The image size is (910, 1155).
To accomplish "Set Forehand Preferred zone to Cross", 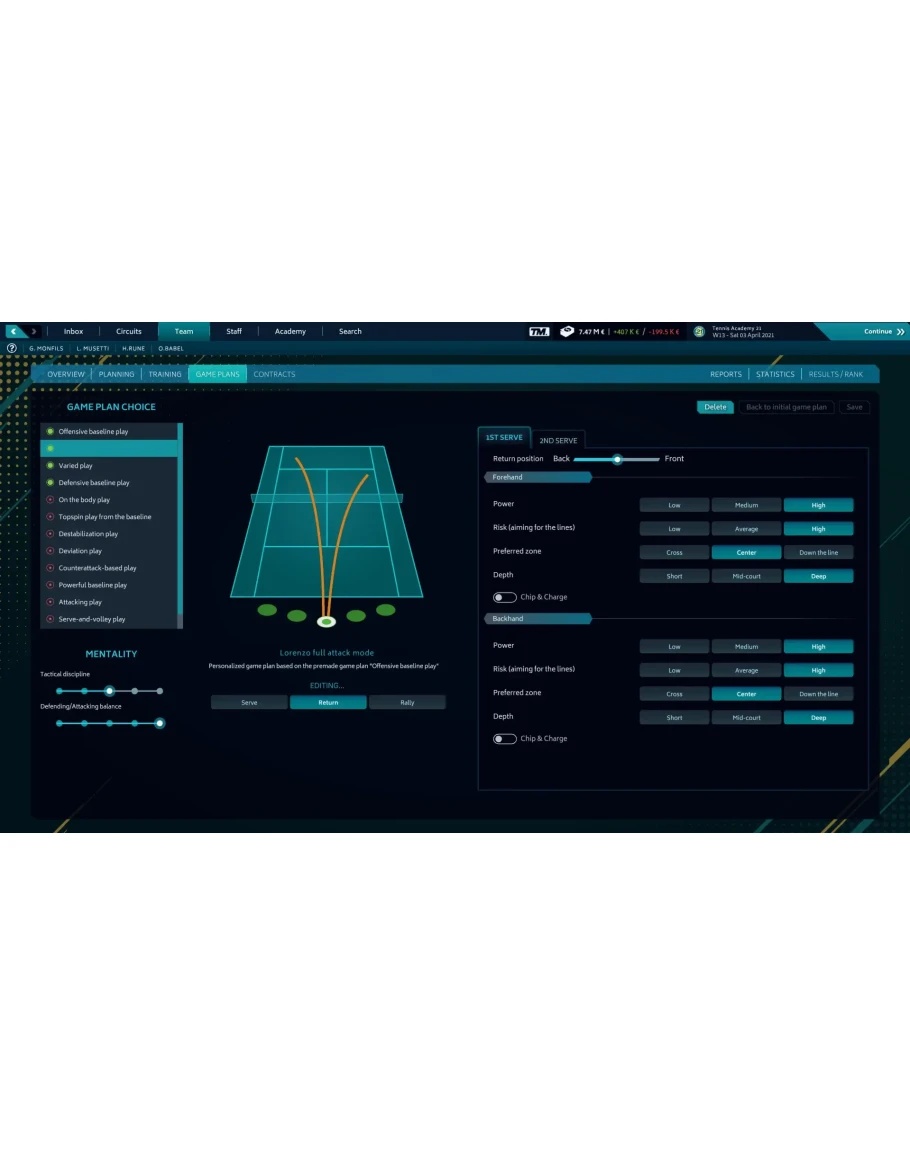I will pyautogui.click(x=674, y=552).
